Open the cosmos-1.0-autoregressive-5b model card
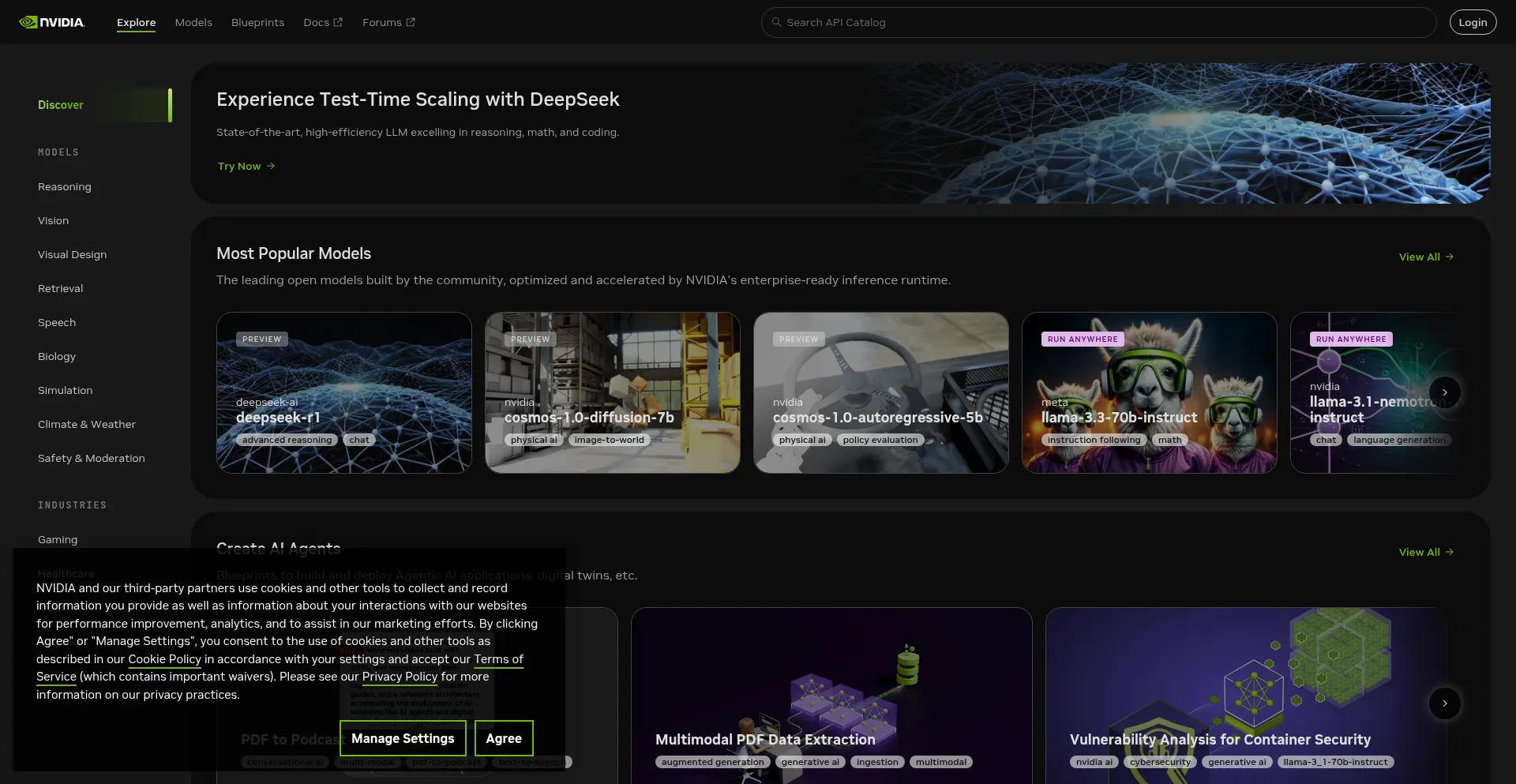Viewport: 1516px width, 784px height. 881,392
